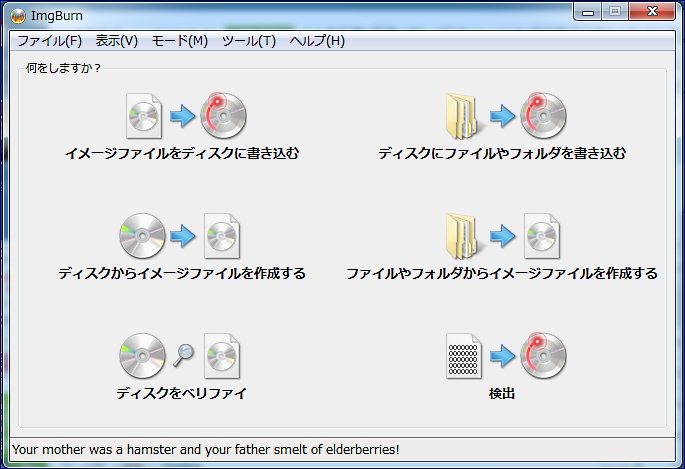The height and width of the screenshot is (469, 685).
Task: Select the ディスクをベリファイ label
Action: click(181, 394)
